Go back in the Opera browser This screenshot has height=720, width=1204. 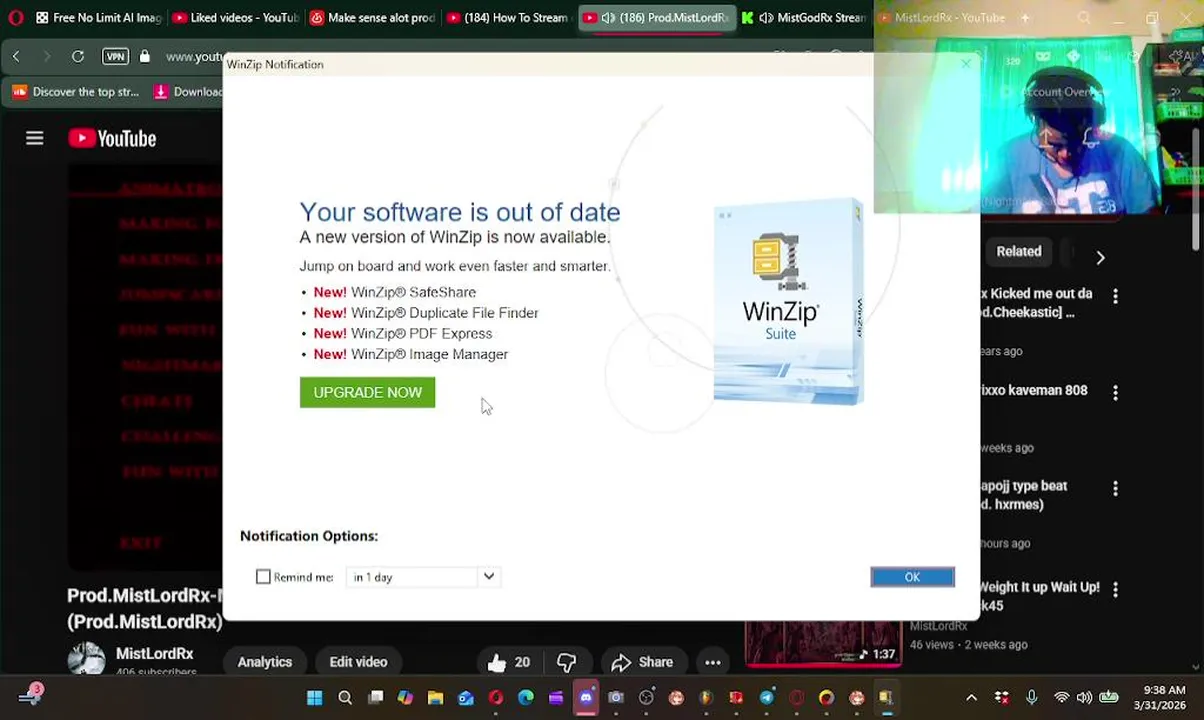(x=16, y=57)
